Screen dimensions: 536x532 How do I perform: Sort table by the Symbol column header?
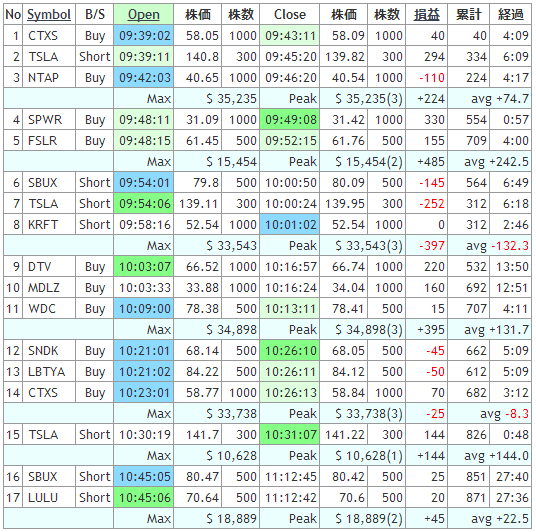point(49,15)
